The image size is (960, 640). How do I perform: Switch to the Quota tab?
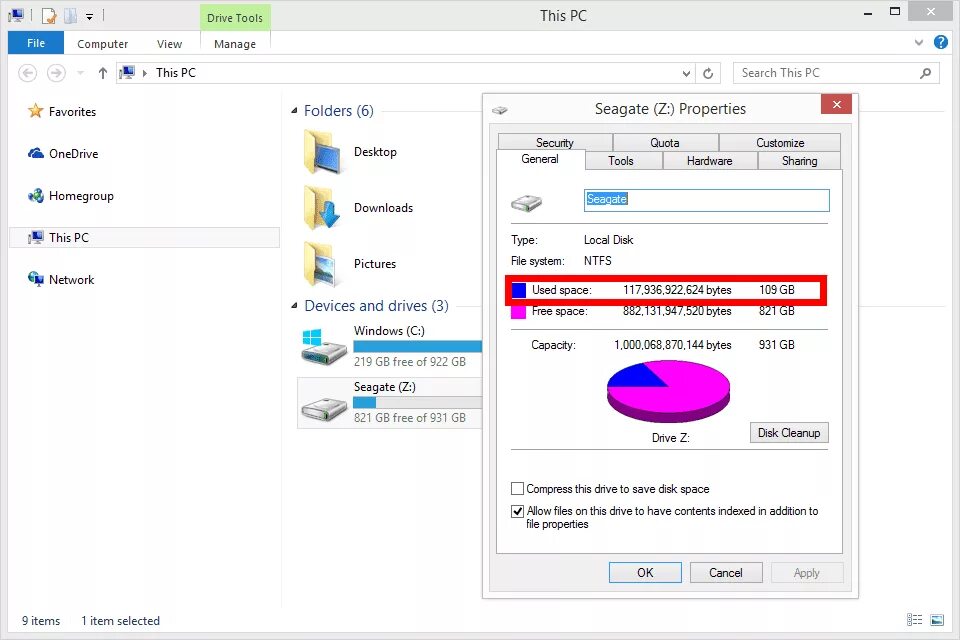click(665, 142)
